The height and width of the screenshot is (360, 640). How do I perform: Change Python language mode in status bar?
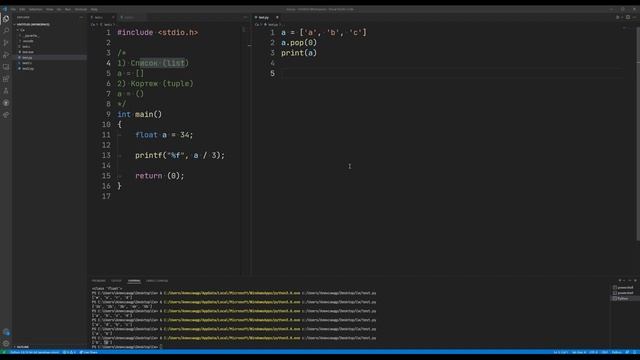pyautogui.click(x=617, y=352)
